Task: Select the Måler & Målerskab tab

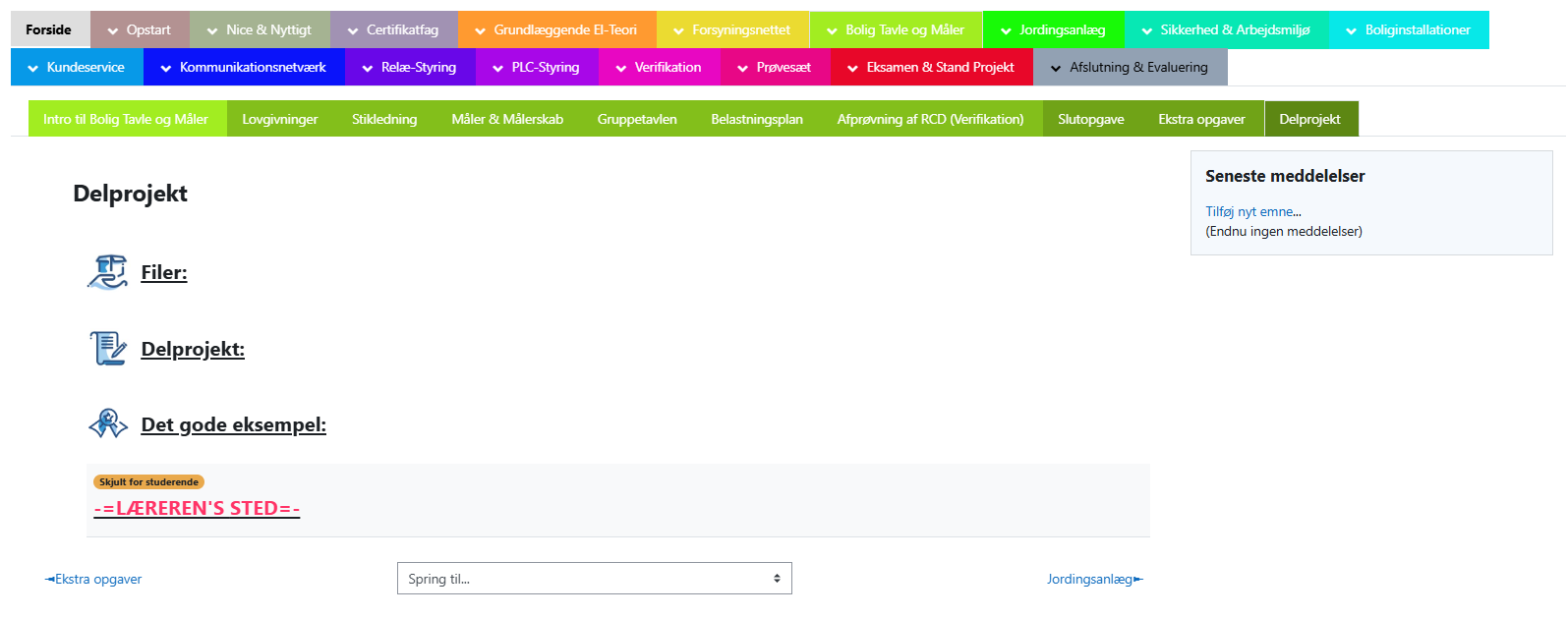Action: tap(507, 119)
